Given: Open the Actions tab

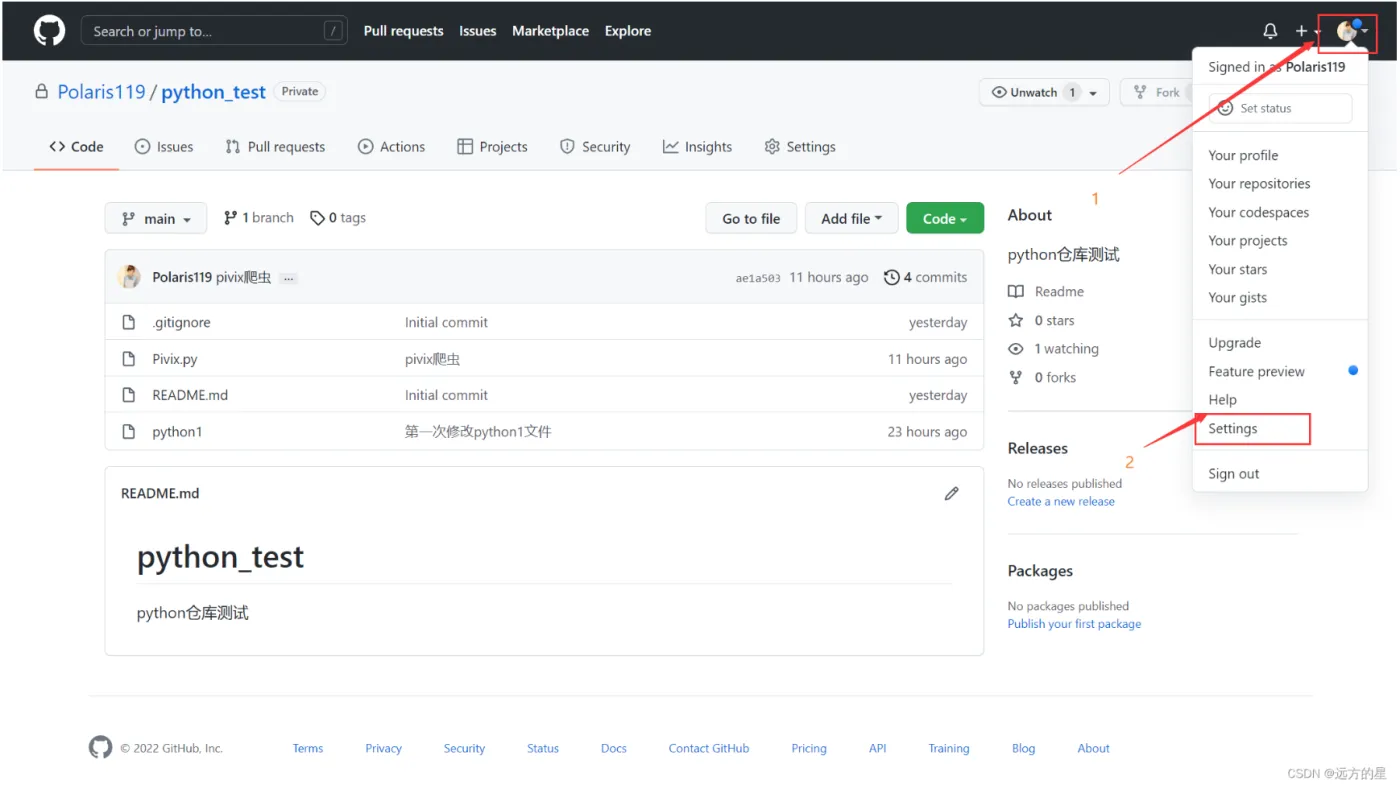Looking at the screenshot, I should pos(391,147).
